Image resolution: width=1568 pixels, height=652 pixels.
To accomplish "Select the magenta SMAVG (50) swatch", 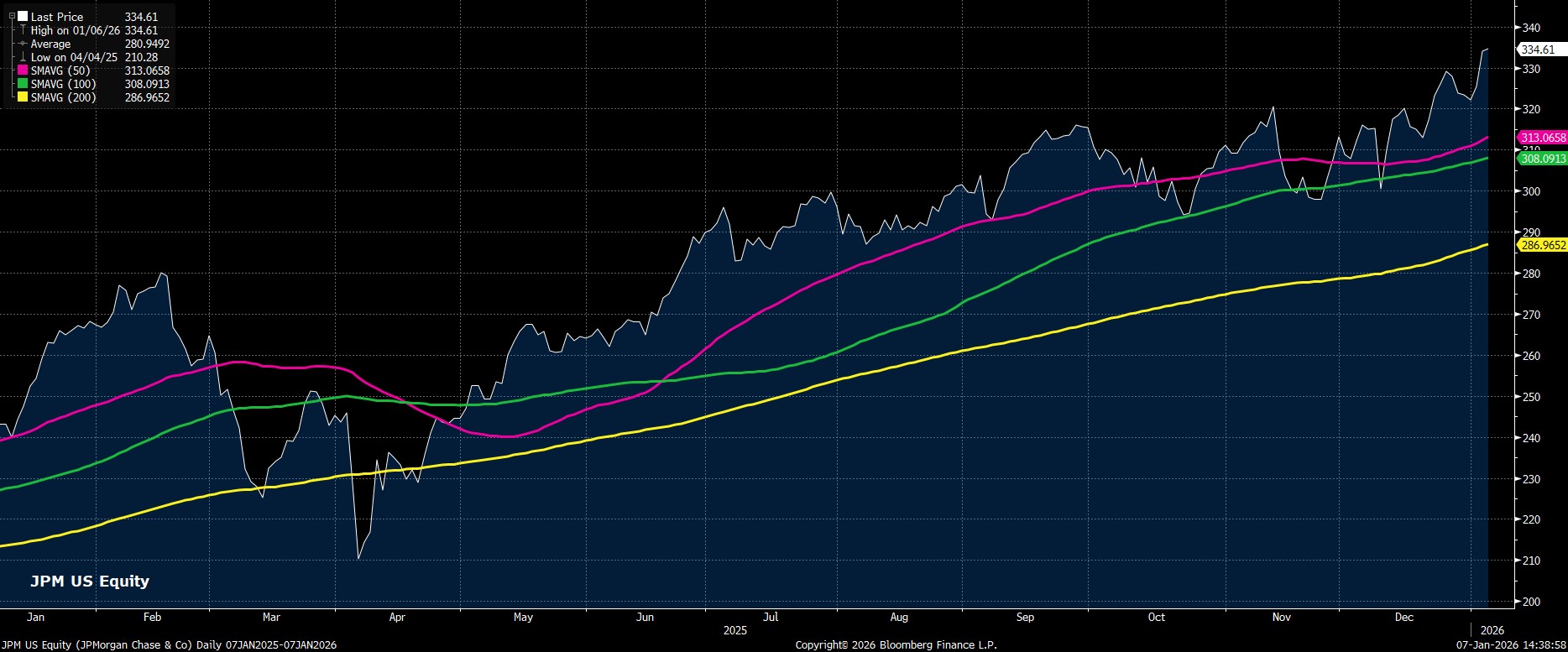I will 23,70.
